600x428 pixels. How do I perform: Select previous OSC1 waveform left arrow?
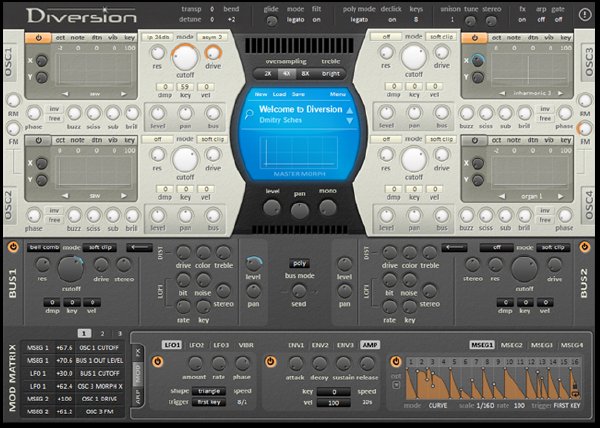click(65, 94)
